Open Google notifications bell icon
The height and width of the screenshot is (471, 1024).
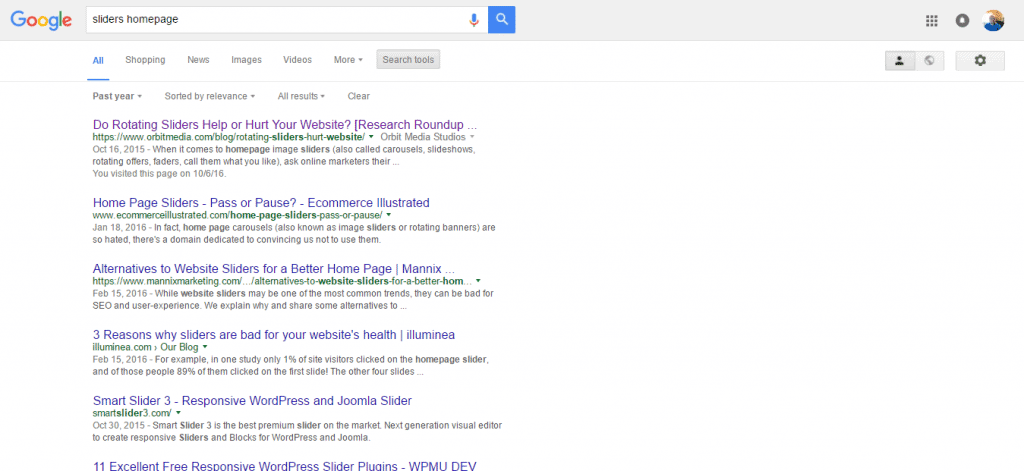point(962,20)
